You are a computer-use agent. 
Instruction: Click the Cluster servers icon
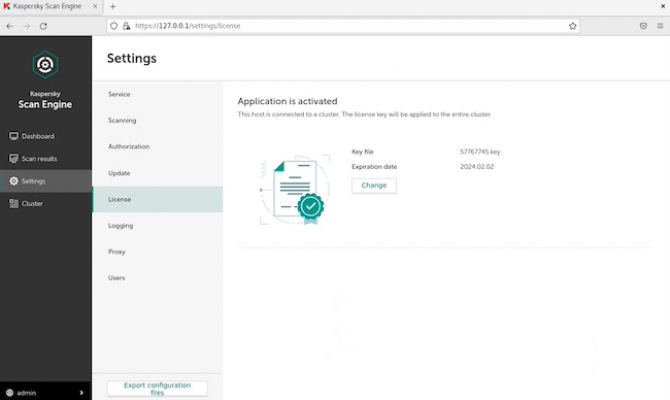pos(14,203)
